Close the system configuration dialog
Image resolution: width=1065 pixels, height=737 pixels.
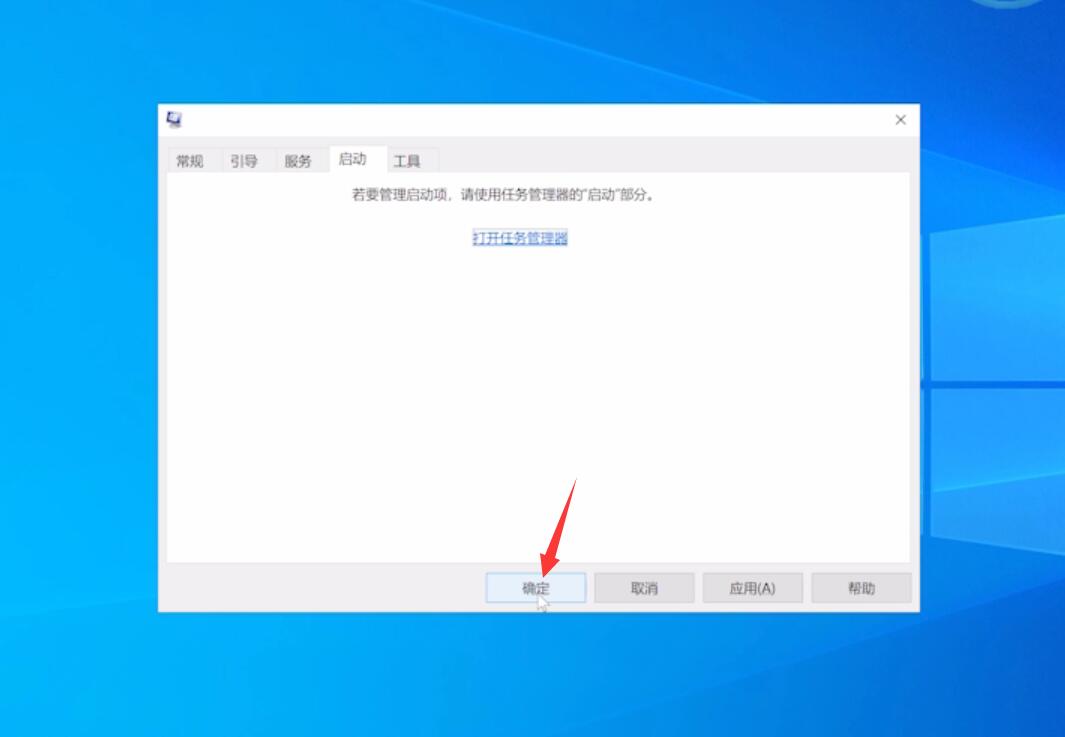pos(901,120)
